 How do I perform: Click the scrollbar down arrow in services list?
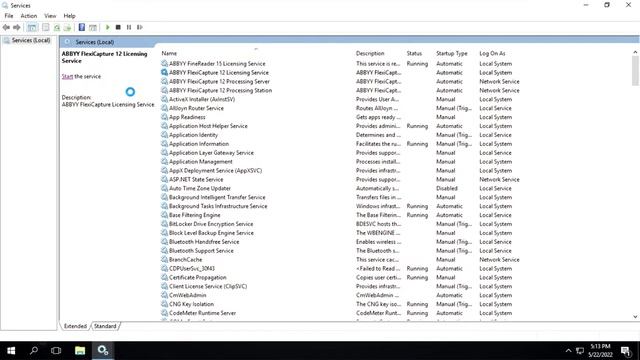tap(635, 317)
